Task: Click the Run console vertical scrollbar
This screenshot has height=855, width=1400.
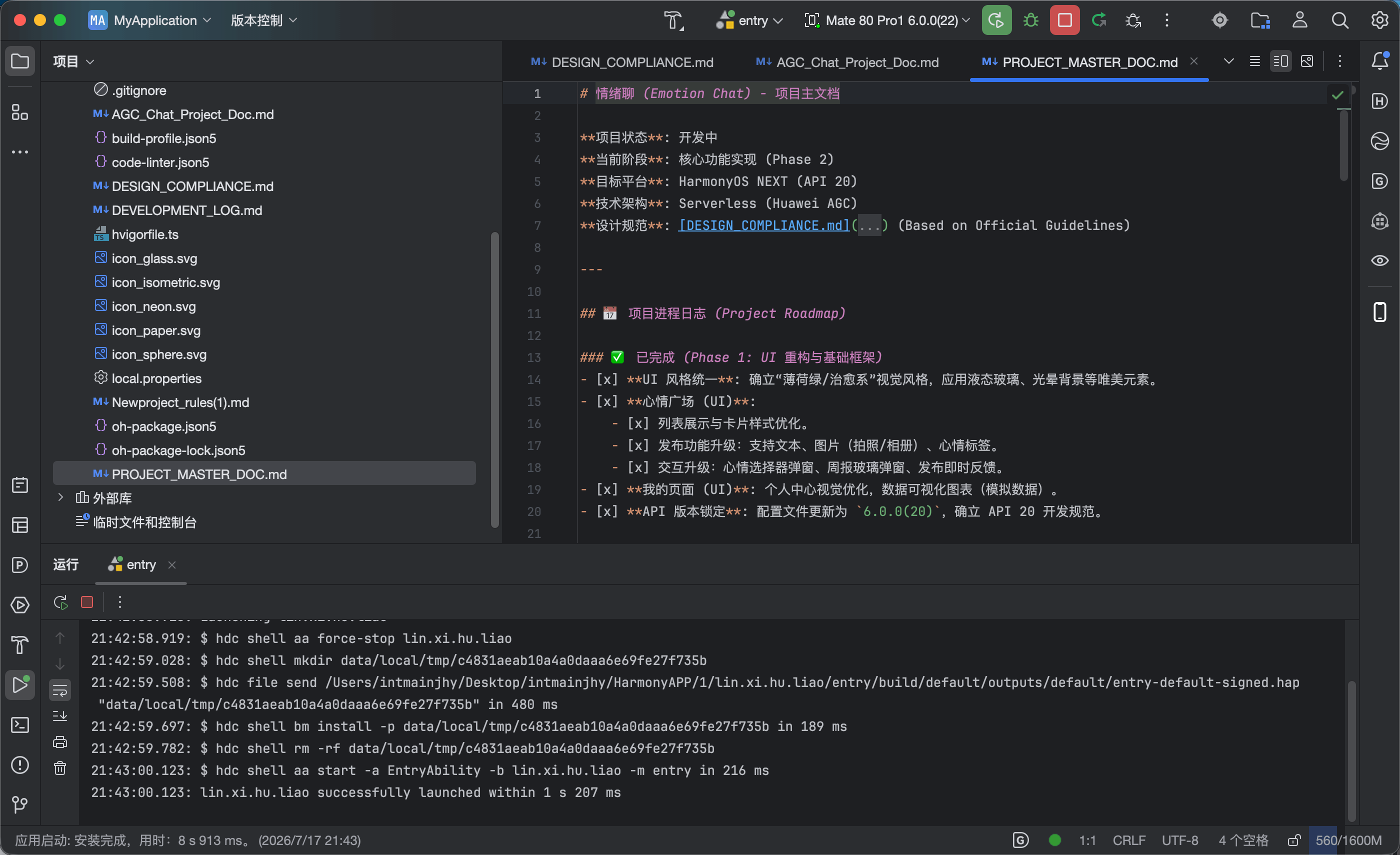Action: [1351, 750]
